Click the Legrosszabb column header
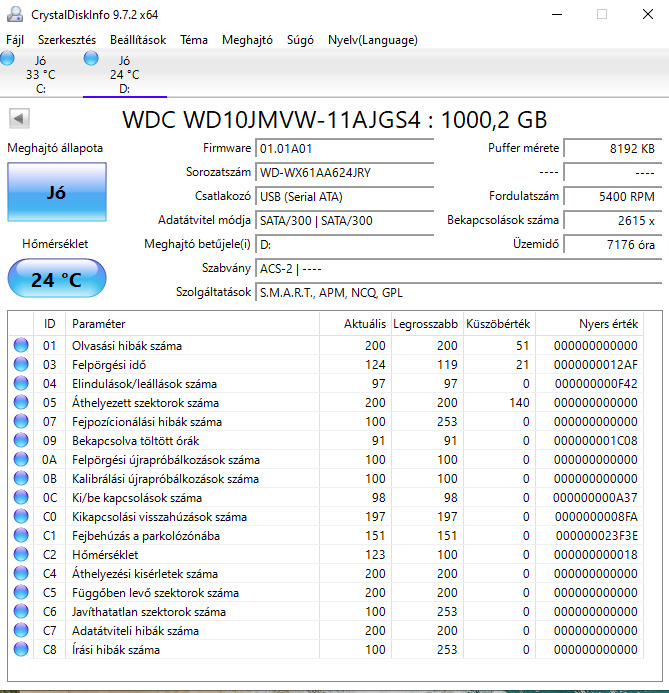Viewport: 669px width, 693px height. coord(427,324)
